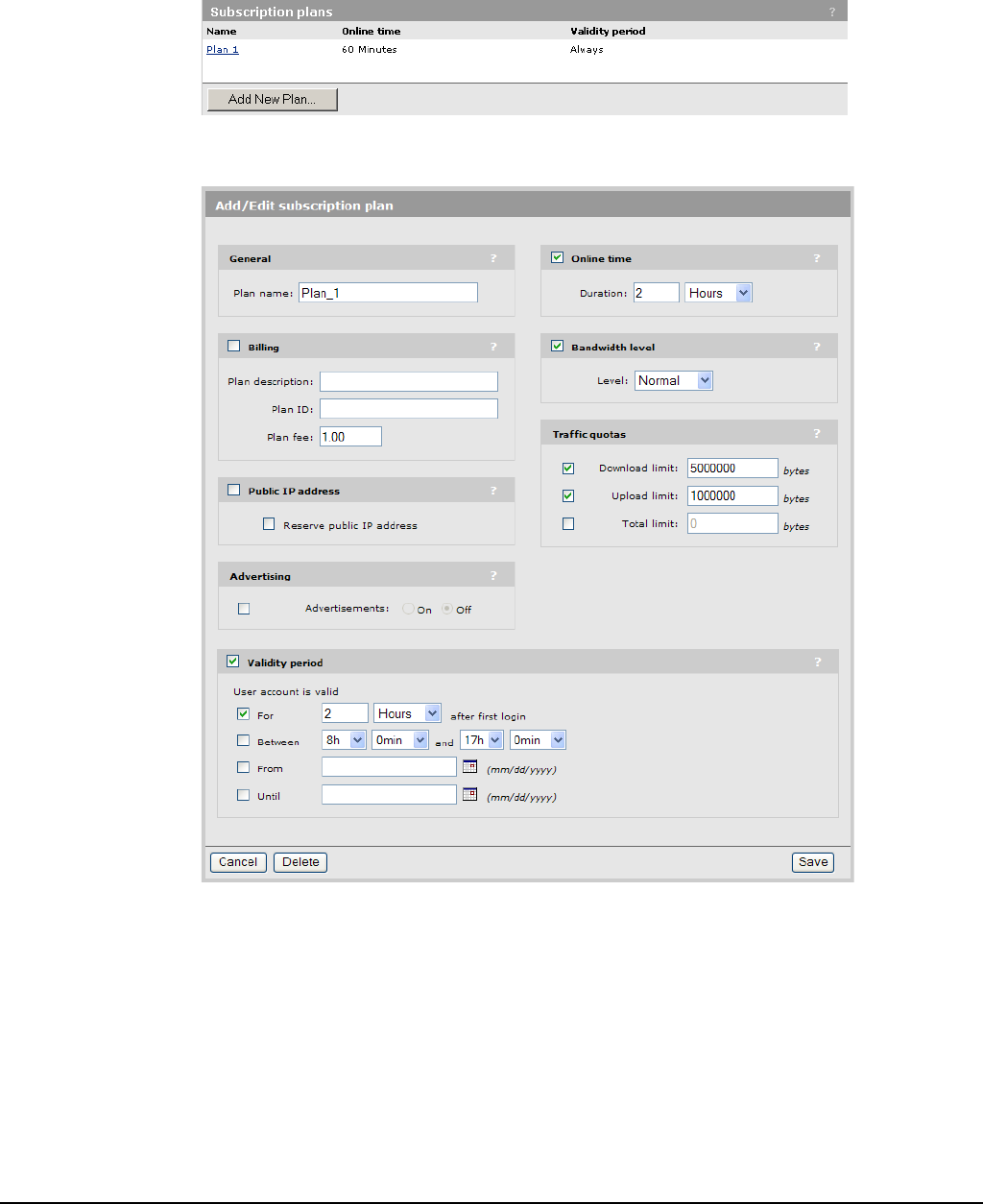This screenshot has width=983, height=1204.
Task: Click the From date field
Action: (x=389, y=767)
